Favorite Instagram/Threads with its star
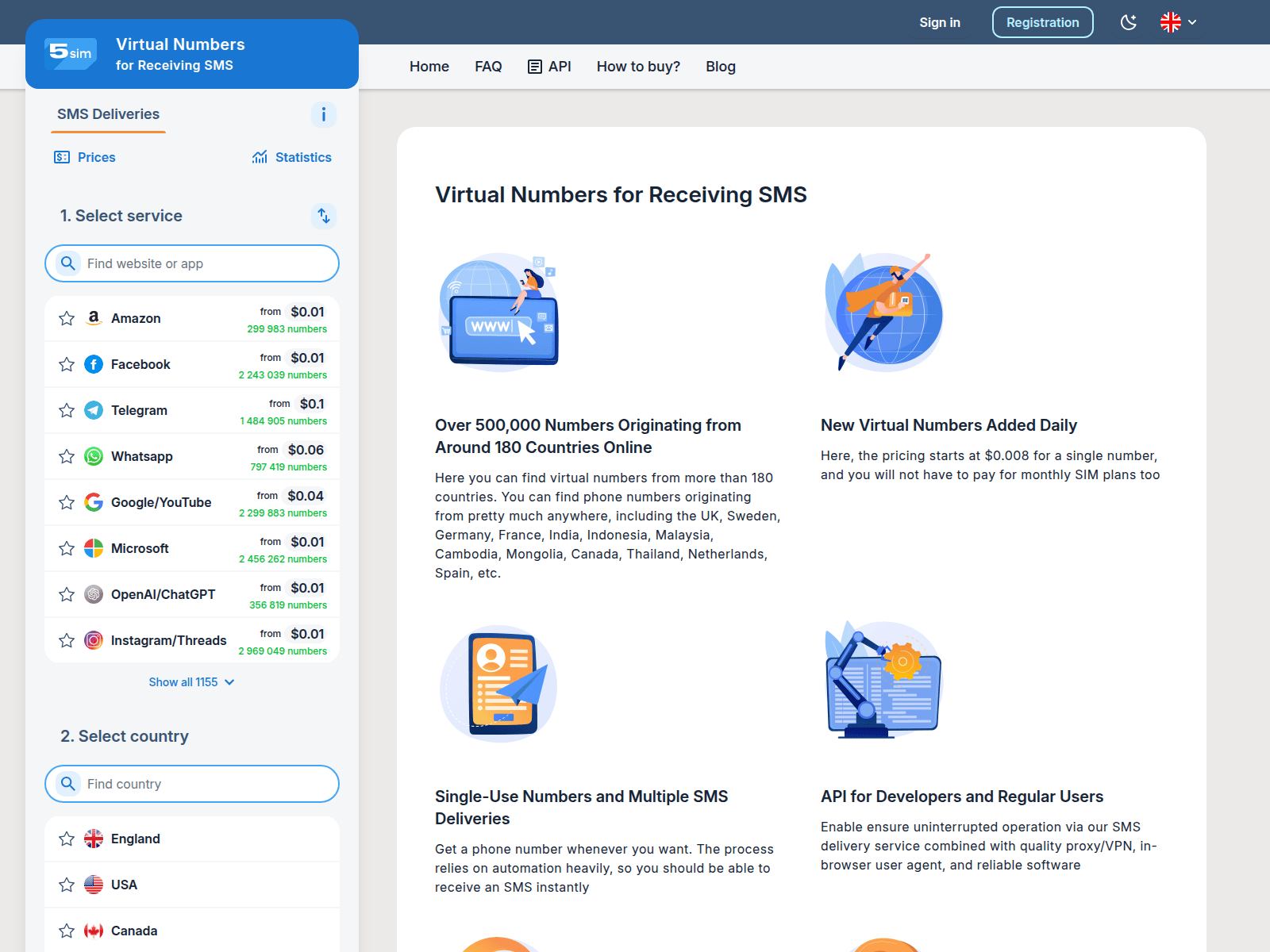Viewport: 1270px width, 952px height. click(67, 640)
